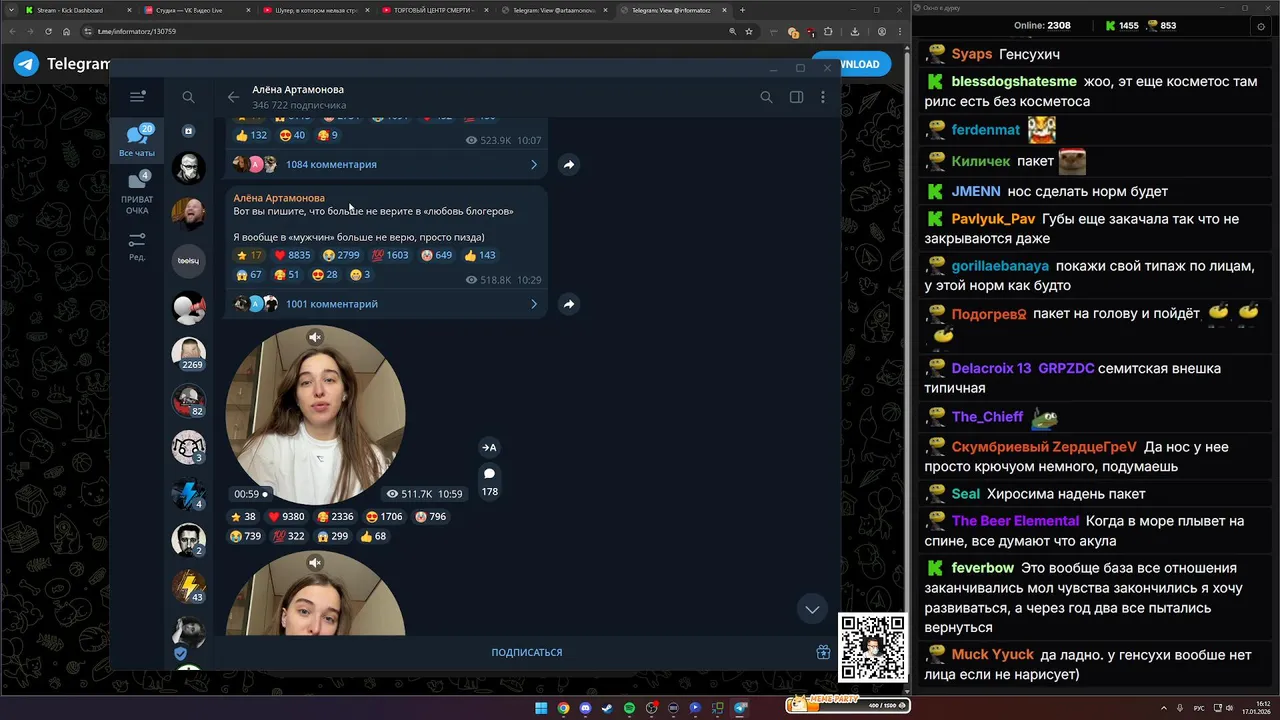Bookmark this page with the star icon
Viewport: 1280px width, 720px height.
pyautogui.click(x=749, y=31)
